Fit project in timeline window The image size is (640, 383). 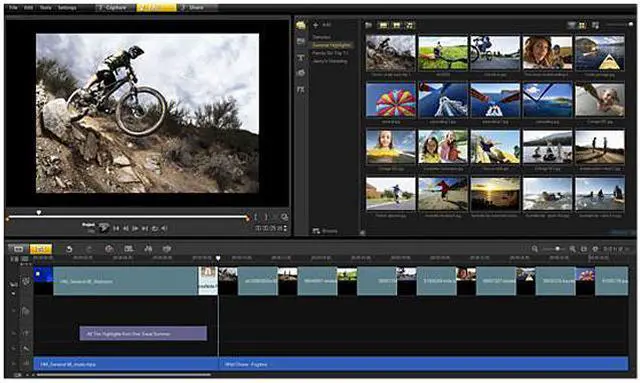click(x=584, y=249)
